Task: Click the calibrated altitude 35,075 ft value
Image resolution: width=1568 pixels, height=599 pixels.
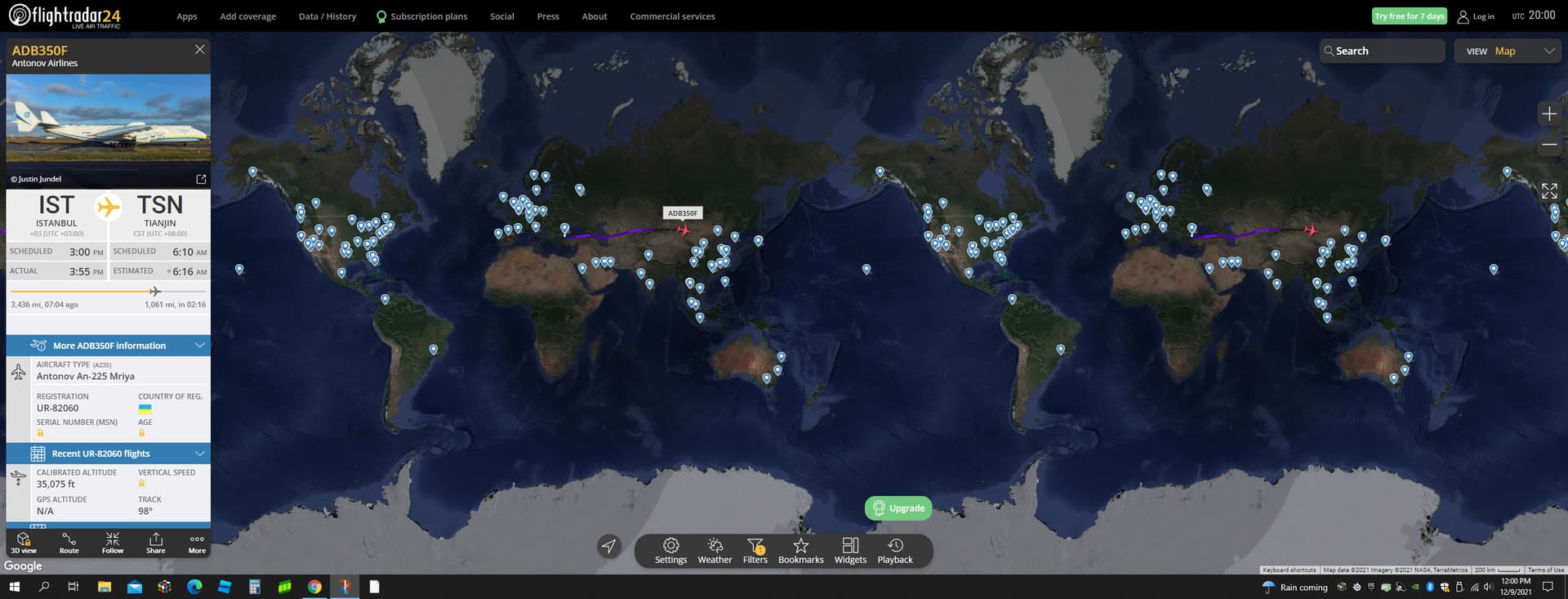Action: (x=56, y=485)
